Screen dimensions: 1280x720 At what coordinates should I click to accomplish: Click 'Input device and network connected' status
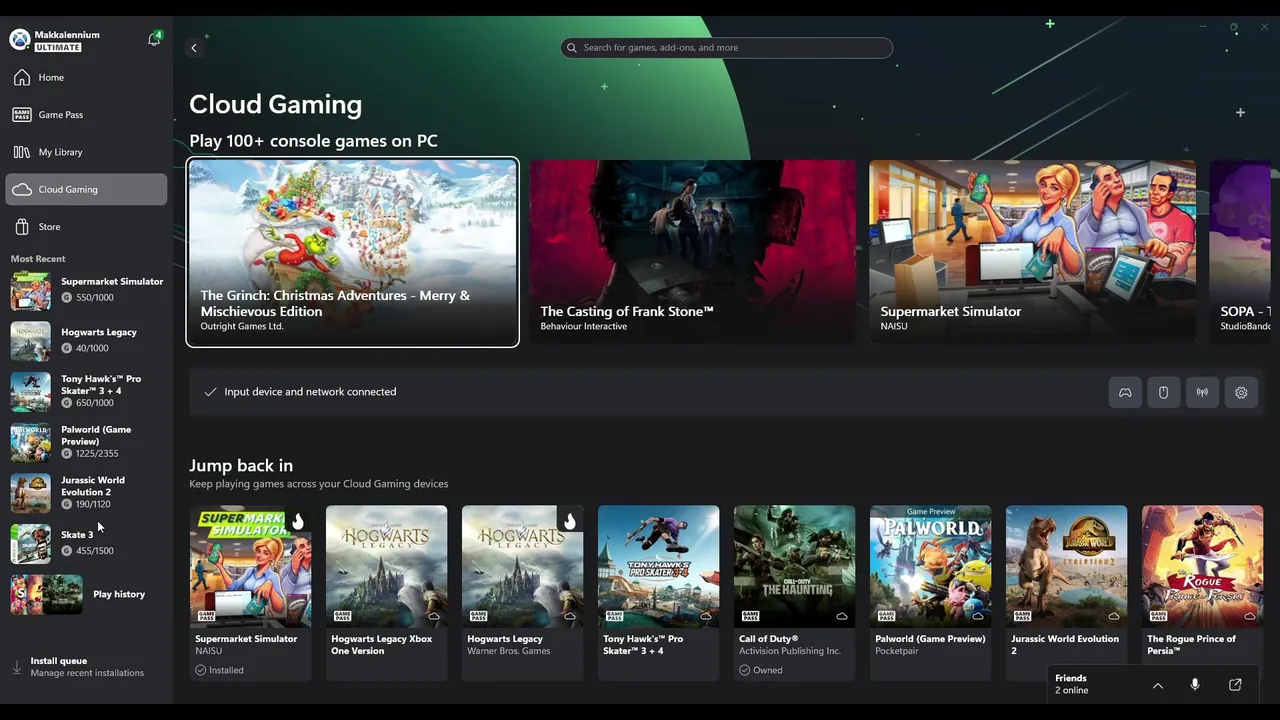point(310,392)
